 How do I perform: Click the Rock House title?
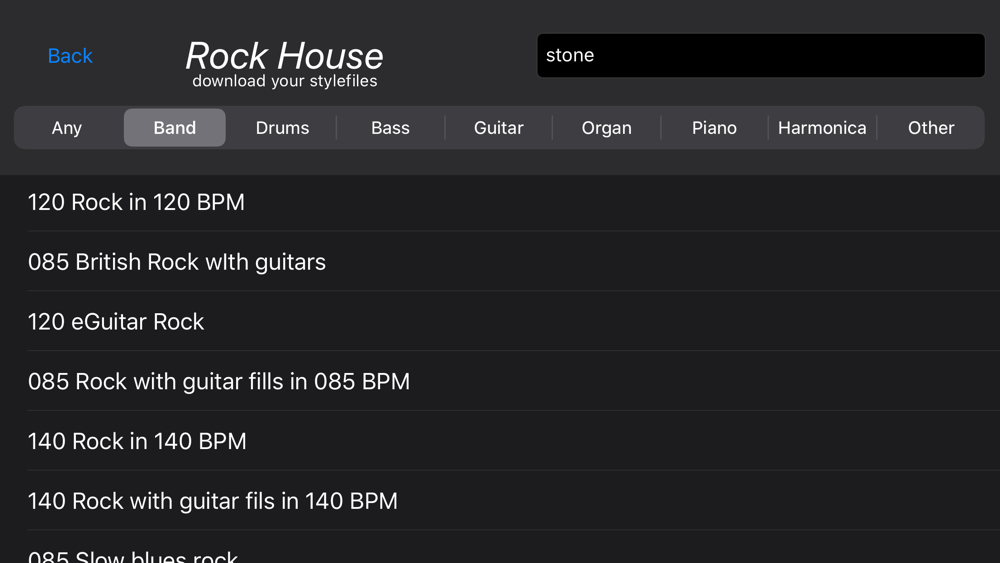(284, 55)
